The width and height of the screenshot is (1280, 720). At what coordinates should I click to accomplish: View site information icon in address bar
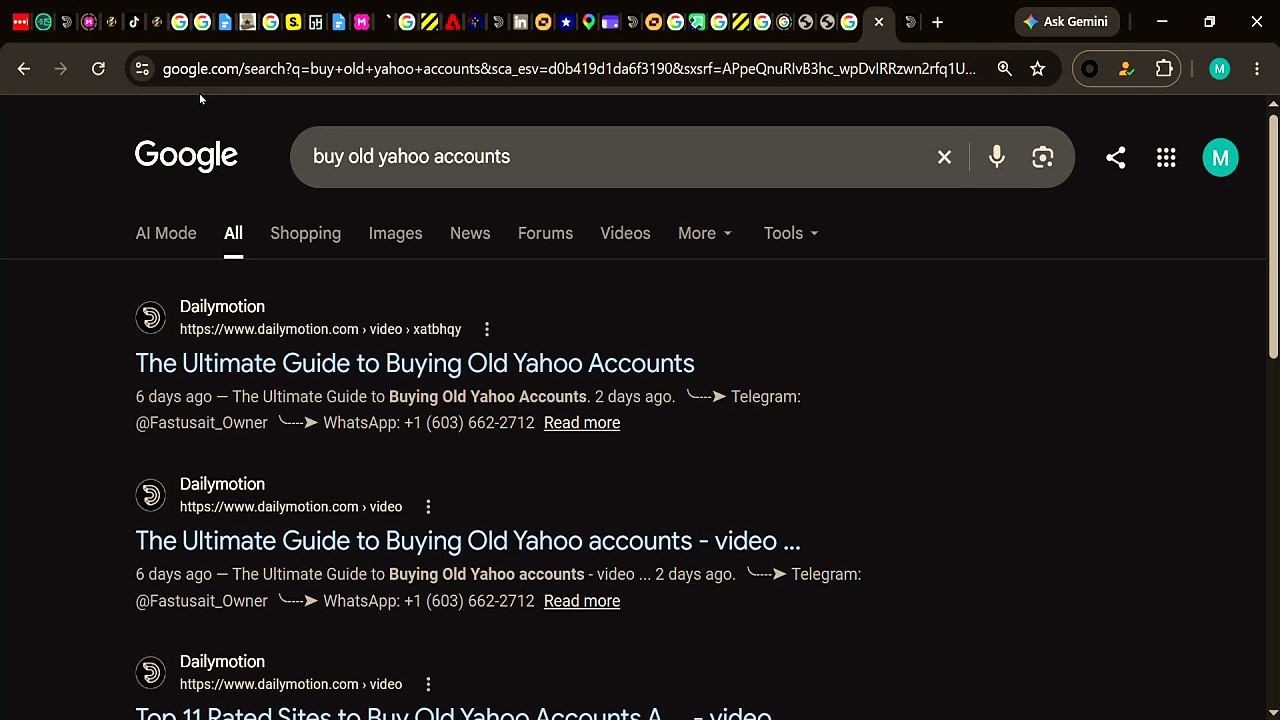coord(142,69)
